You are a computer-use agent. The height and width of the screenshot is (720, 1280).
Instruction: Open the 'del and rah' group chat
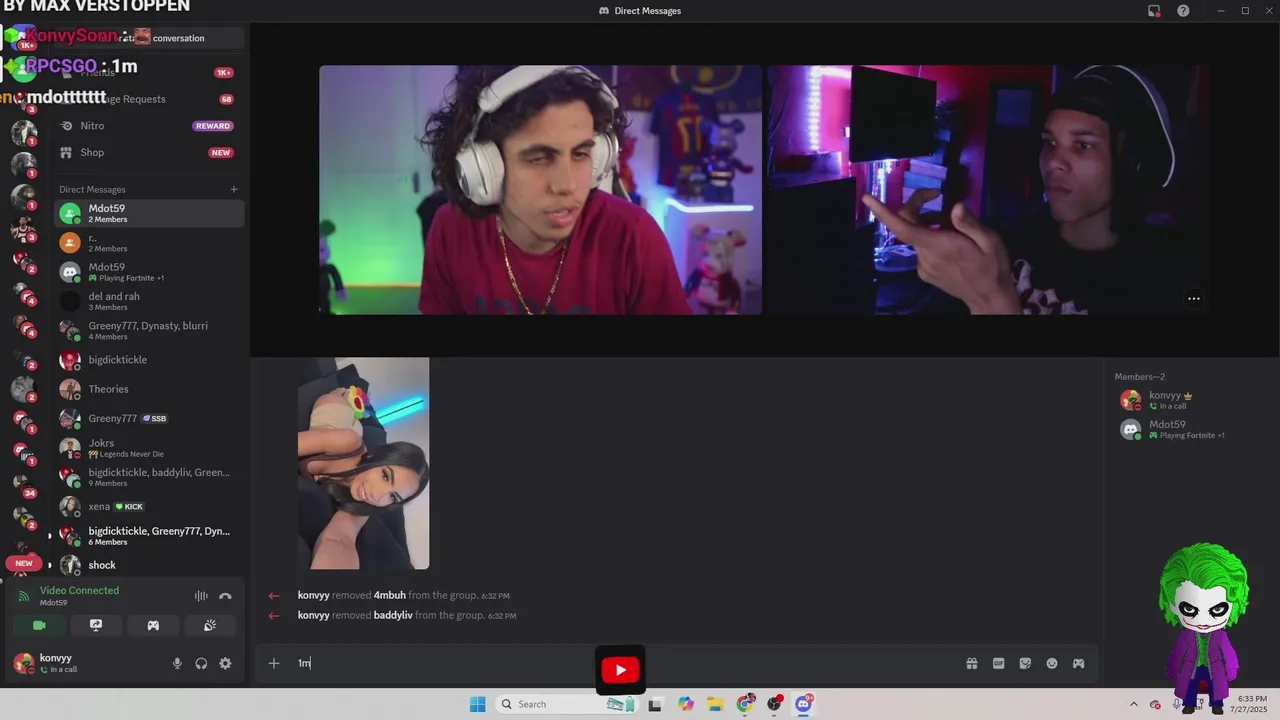coord(149,301)
